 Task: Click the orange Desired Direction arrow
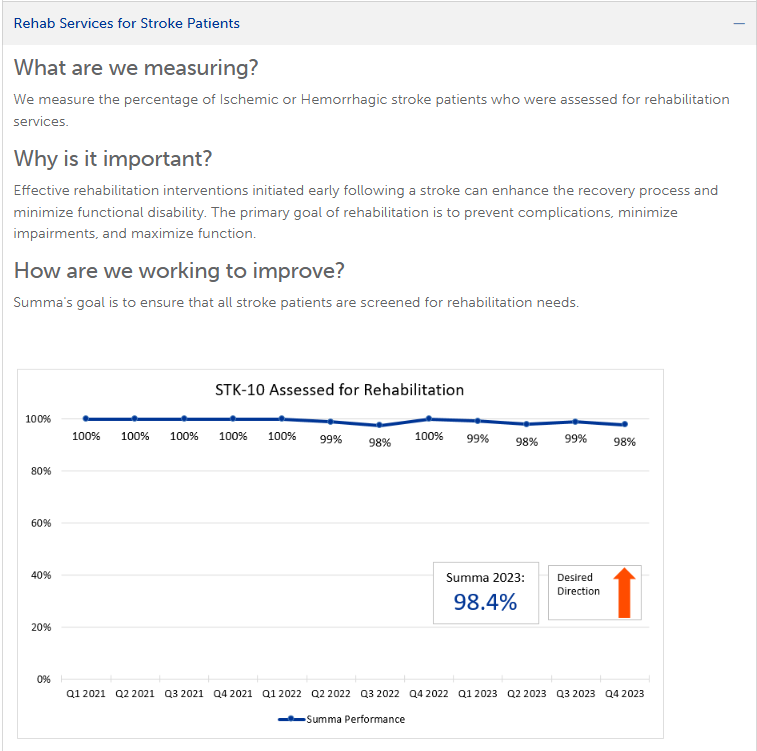tap(624, 593)
